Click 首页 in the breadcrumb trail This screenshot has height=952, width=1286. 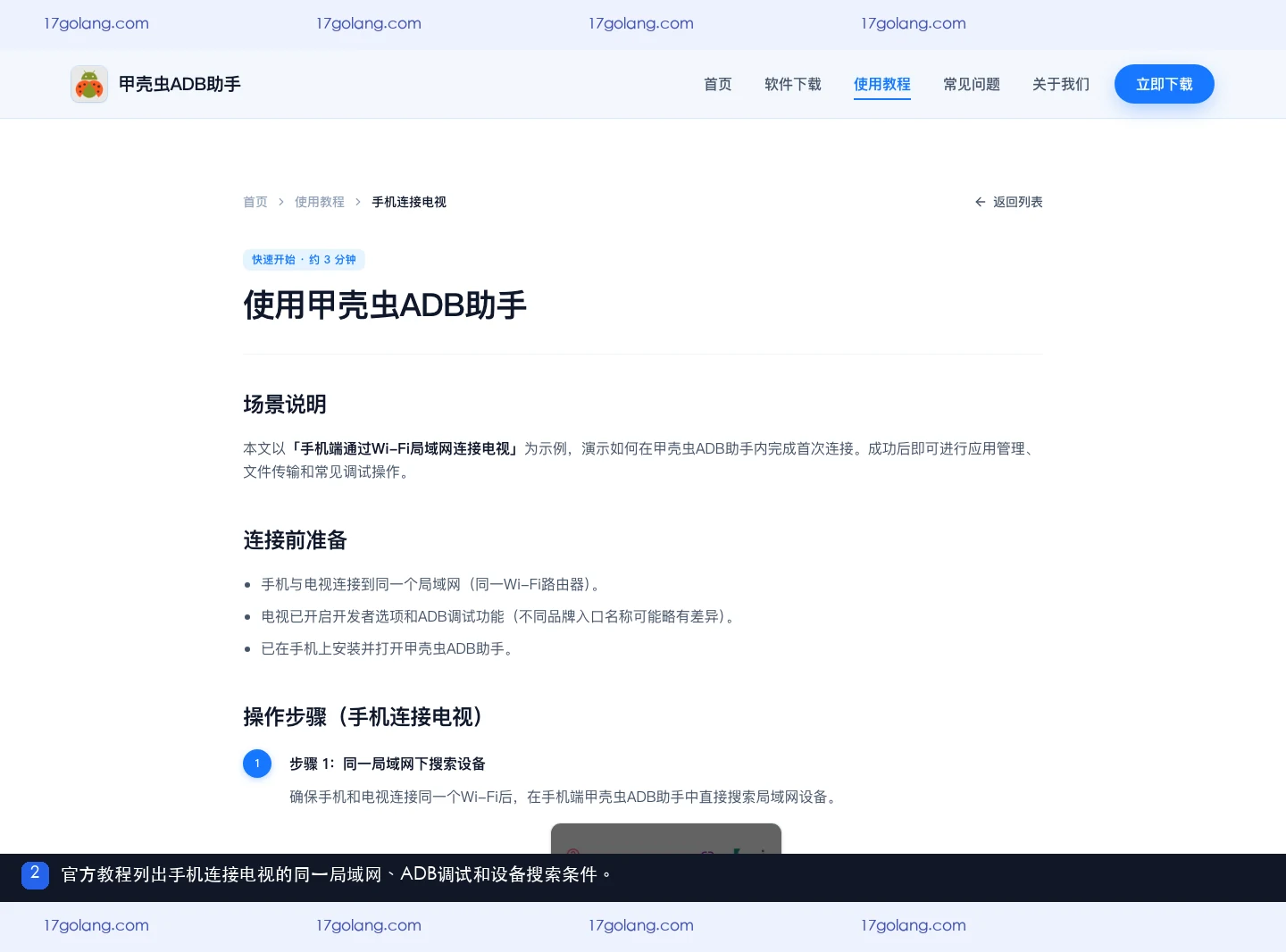click(255, 202)
